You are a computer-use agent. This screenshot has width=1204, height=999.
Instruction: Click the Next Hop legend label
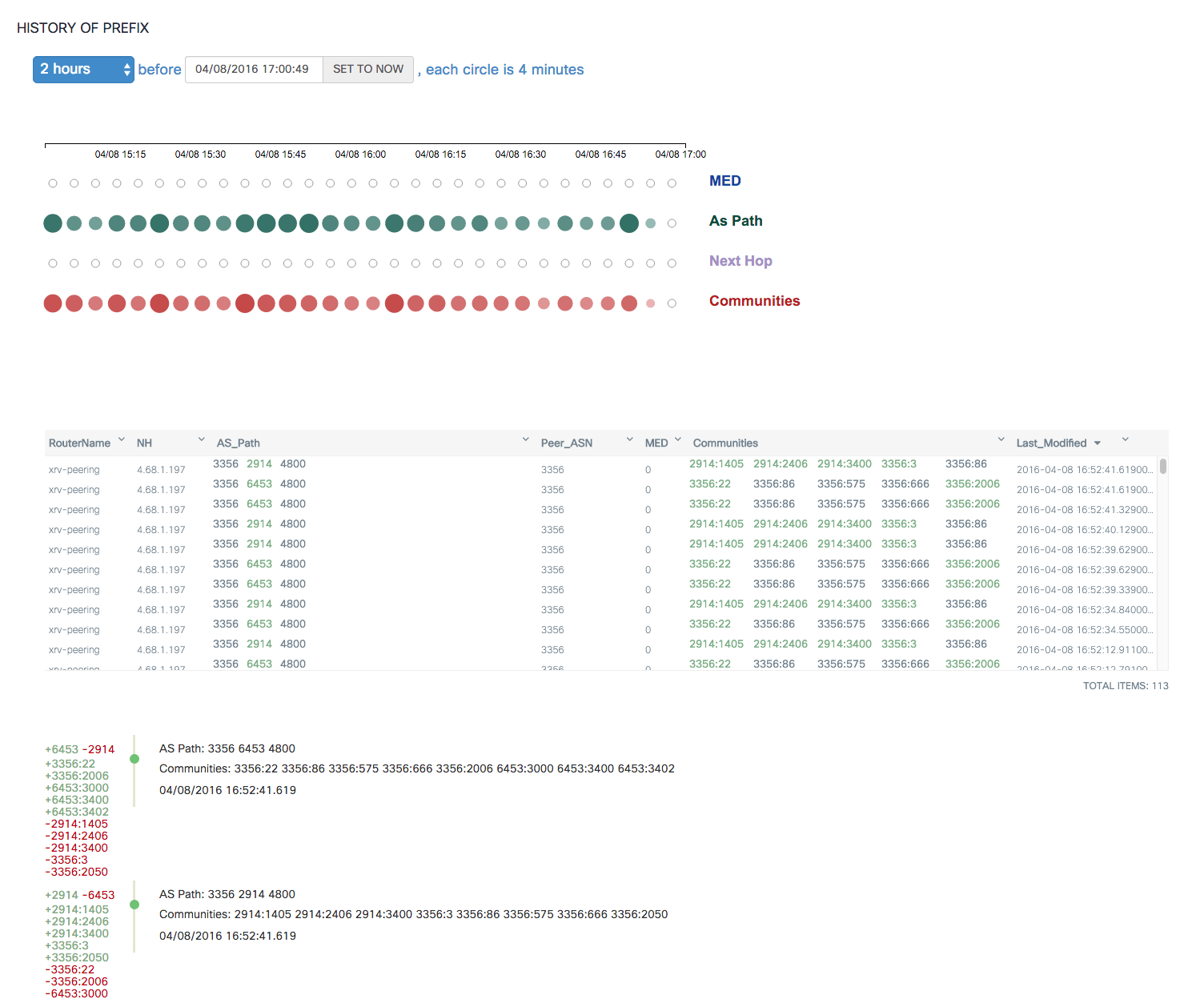pos(740,261)
